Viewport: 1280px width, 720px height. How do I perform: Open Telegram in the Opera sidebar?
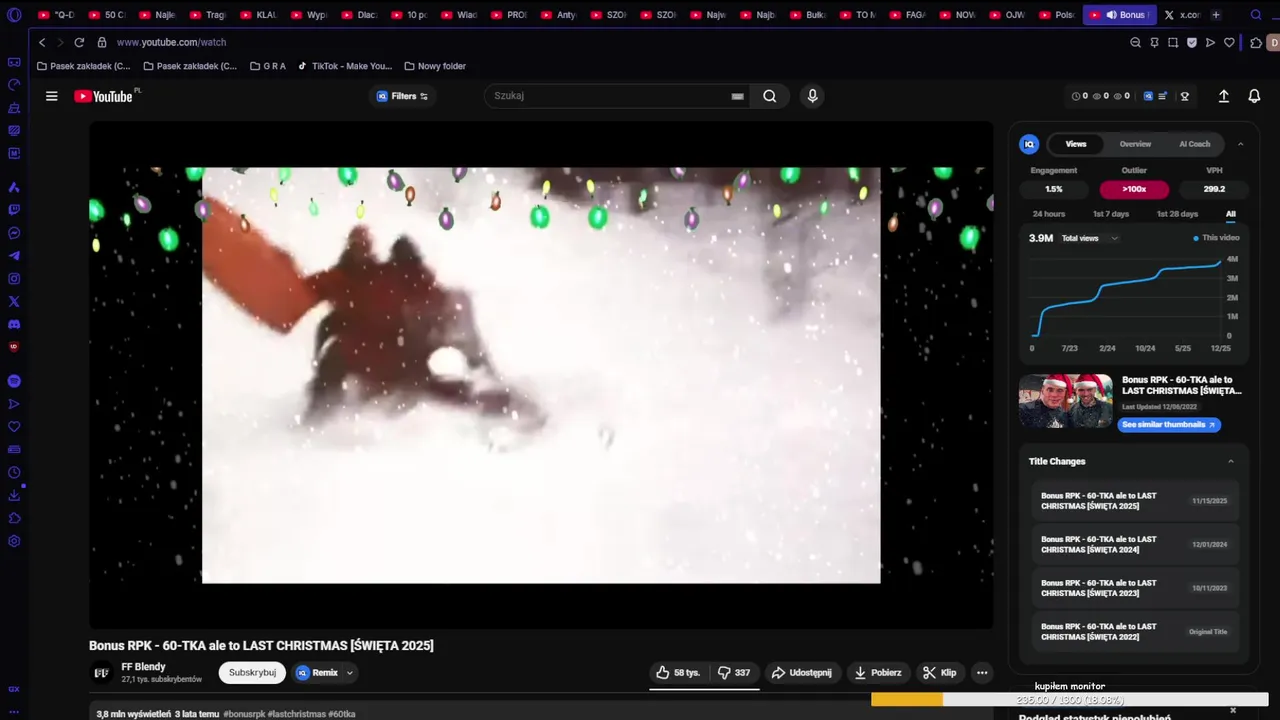pos(14,256)
